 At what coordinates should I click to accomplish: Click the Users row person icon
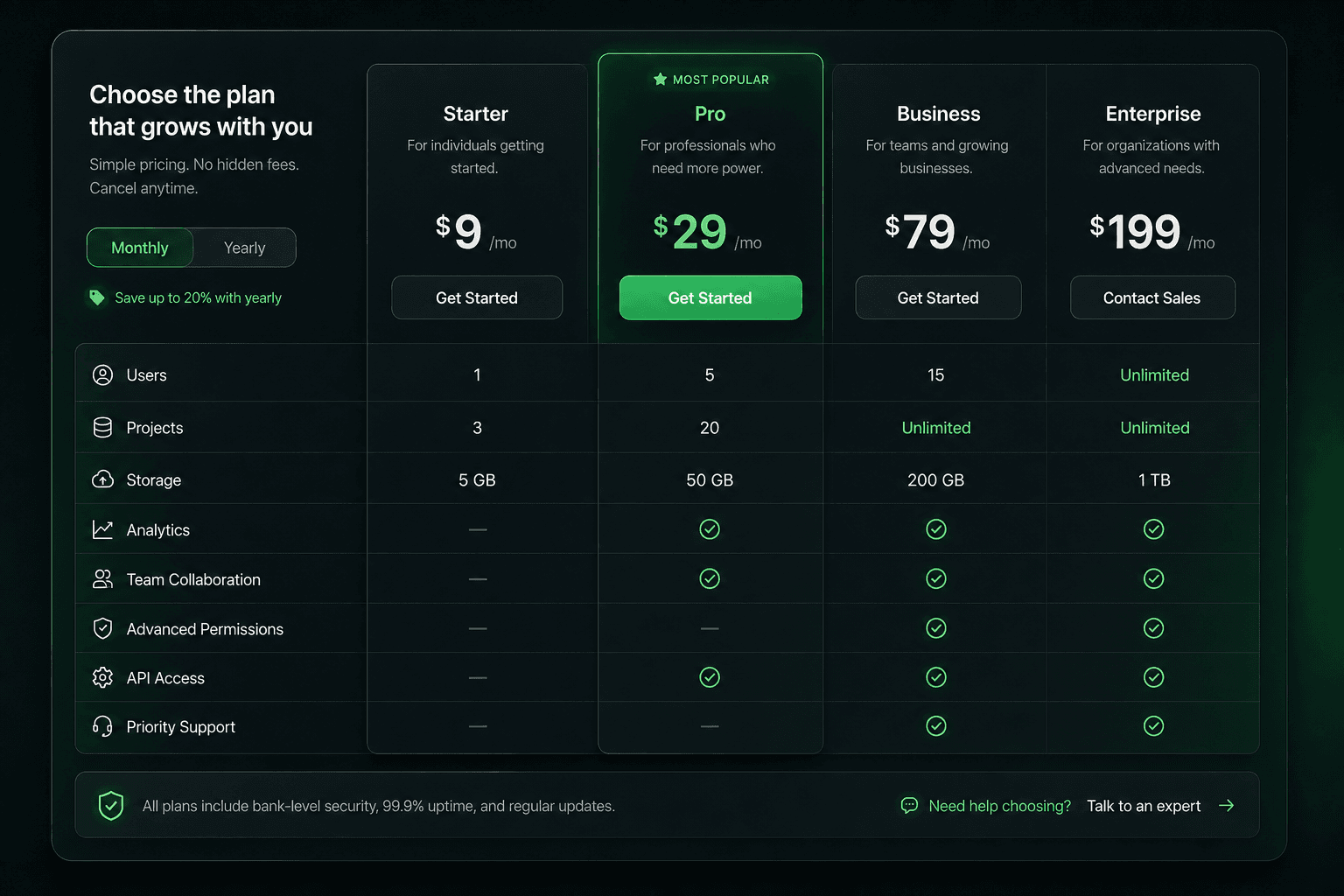point(102,375)
